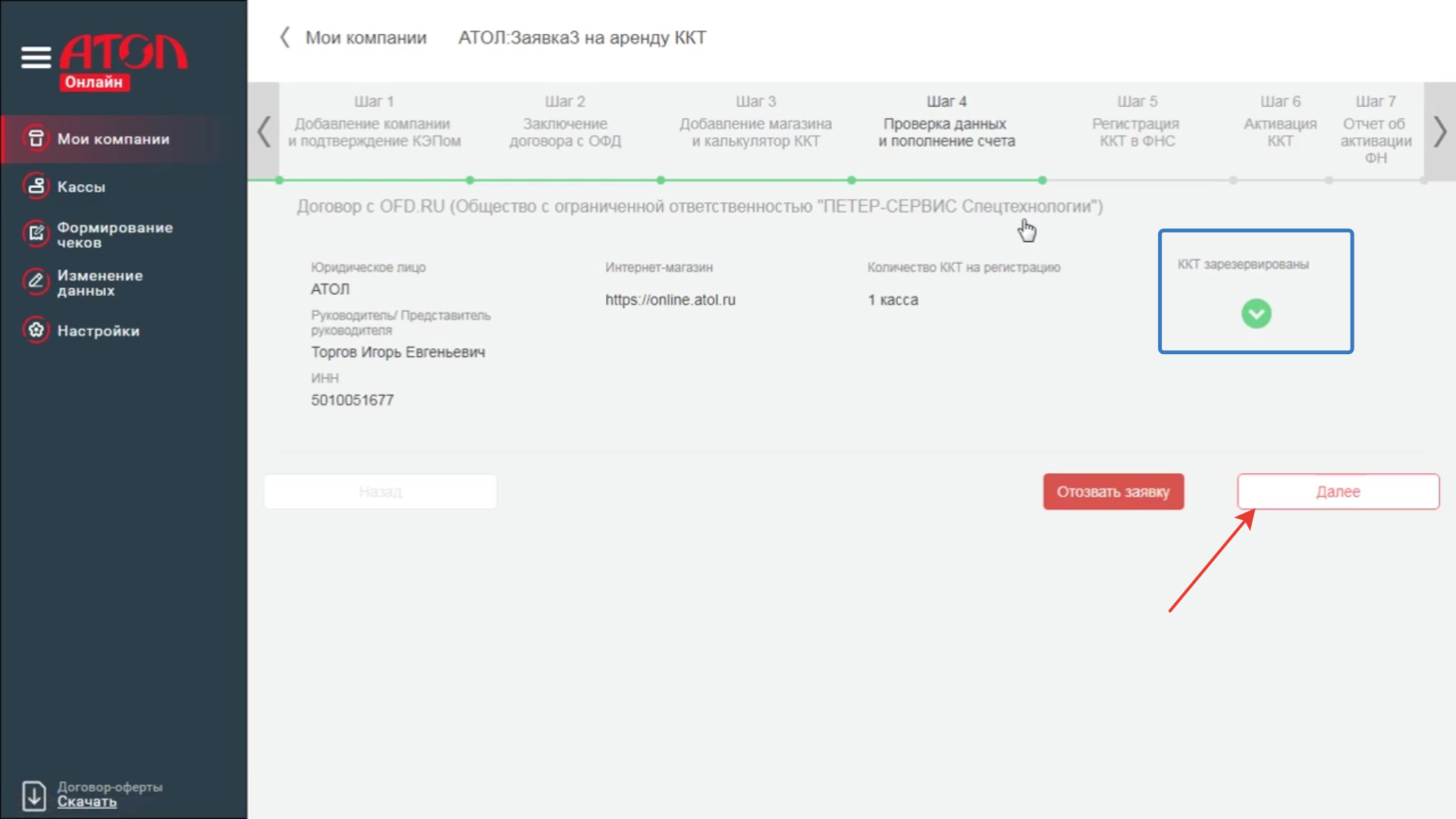Click the АТОЛ Онлайн logo
The height and width of the screenshot is (819, 1456).
[123, 62]
